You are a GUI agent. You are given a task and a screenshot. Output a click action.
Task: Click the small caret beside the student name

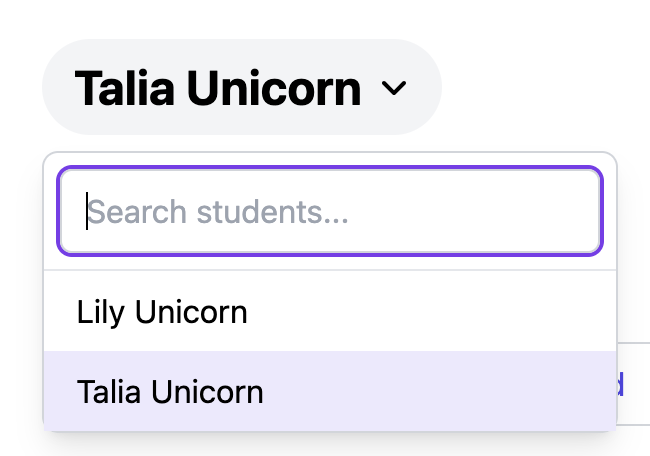[394, 89]
